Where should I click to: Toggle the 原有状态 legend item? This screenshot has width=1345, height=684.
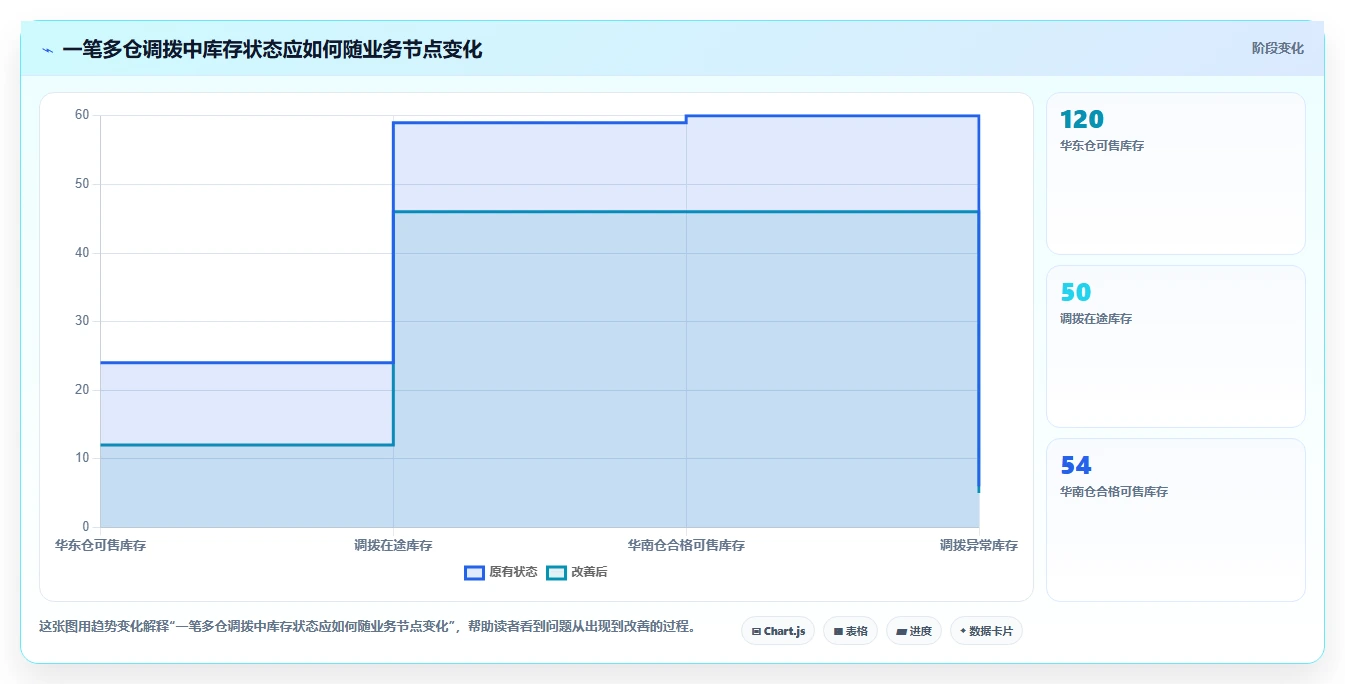(x=501, y=572)
